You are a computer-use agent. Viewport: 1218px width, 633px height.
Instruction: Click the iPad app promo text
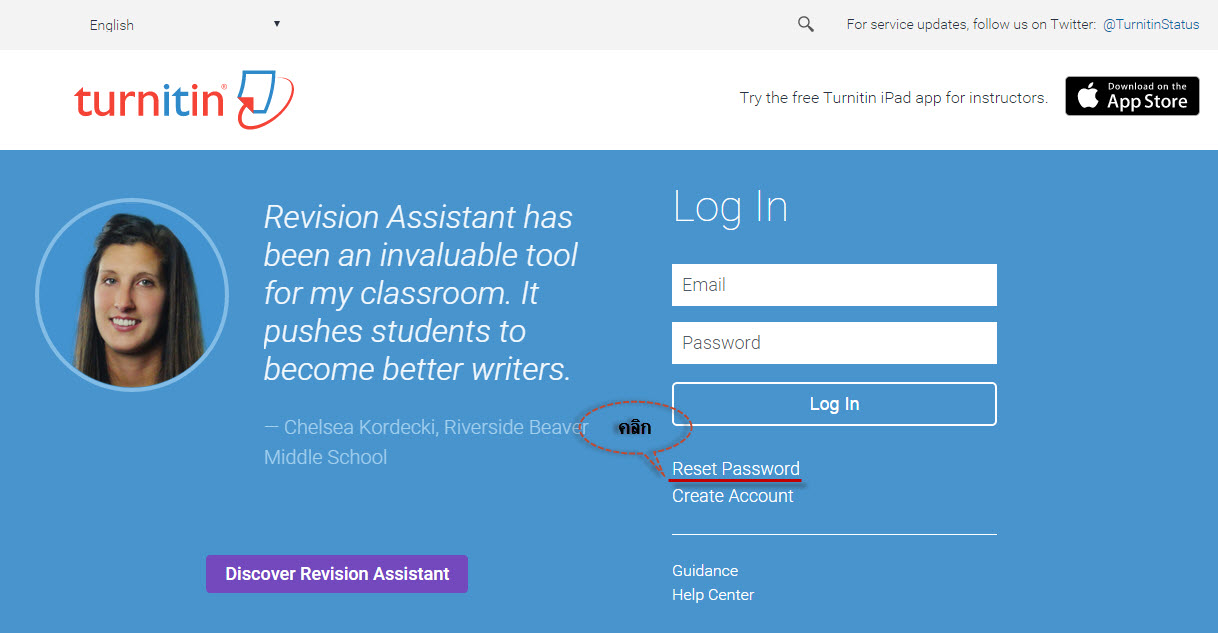coord(894,98)
